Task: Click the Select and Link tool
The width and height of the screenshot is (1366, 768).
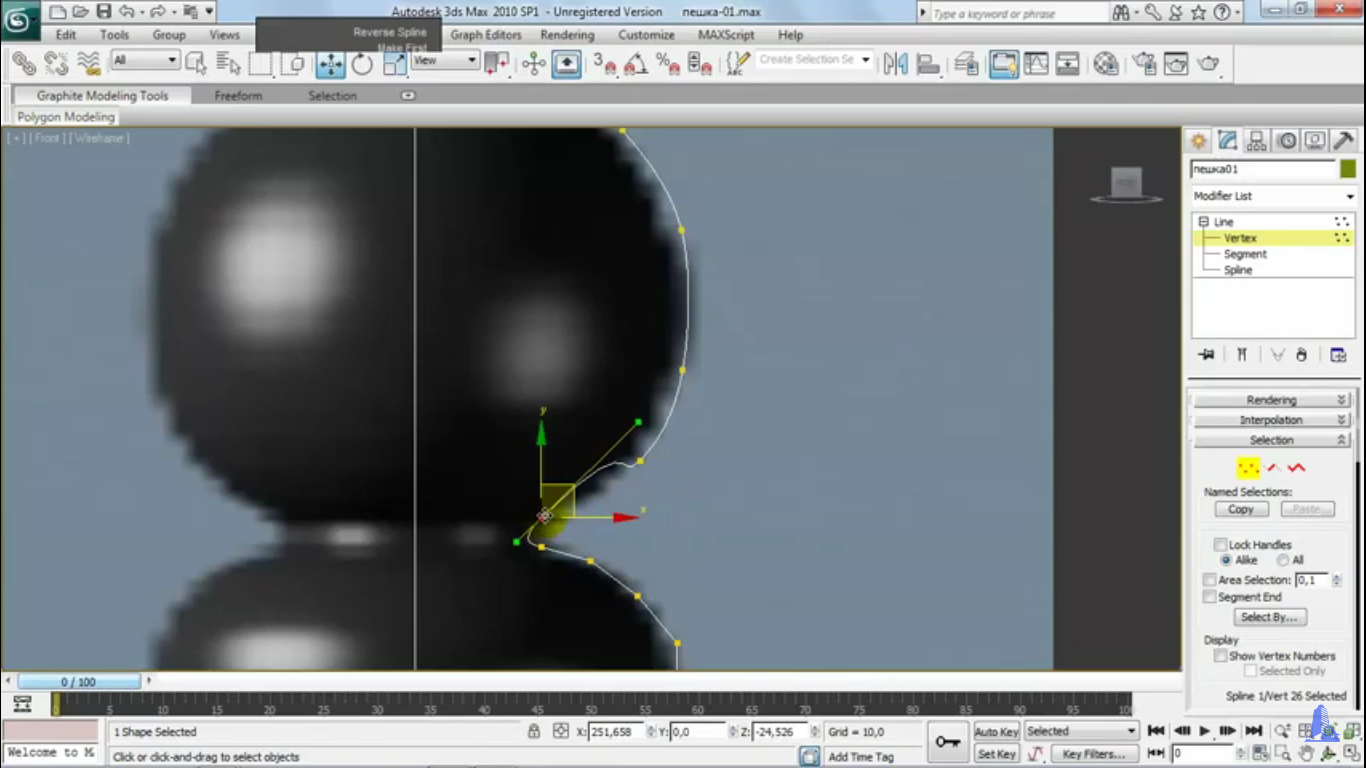Action: click(x=24, y=64)
